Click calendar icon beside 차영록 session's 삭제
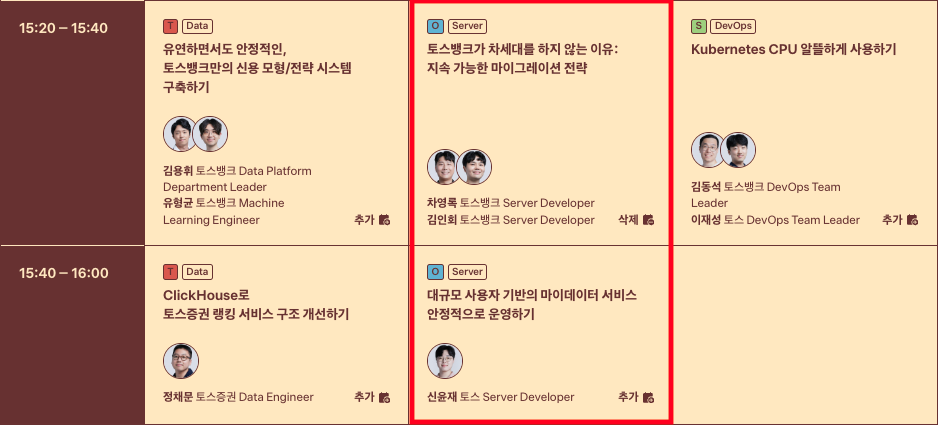This screenshot has height=425, width=938. tap(648, 220)
